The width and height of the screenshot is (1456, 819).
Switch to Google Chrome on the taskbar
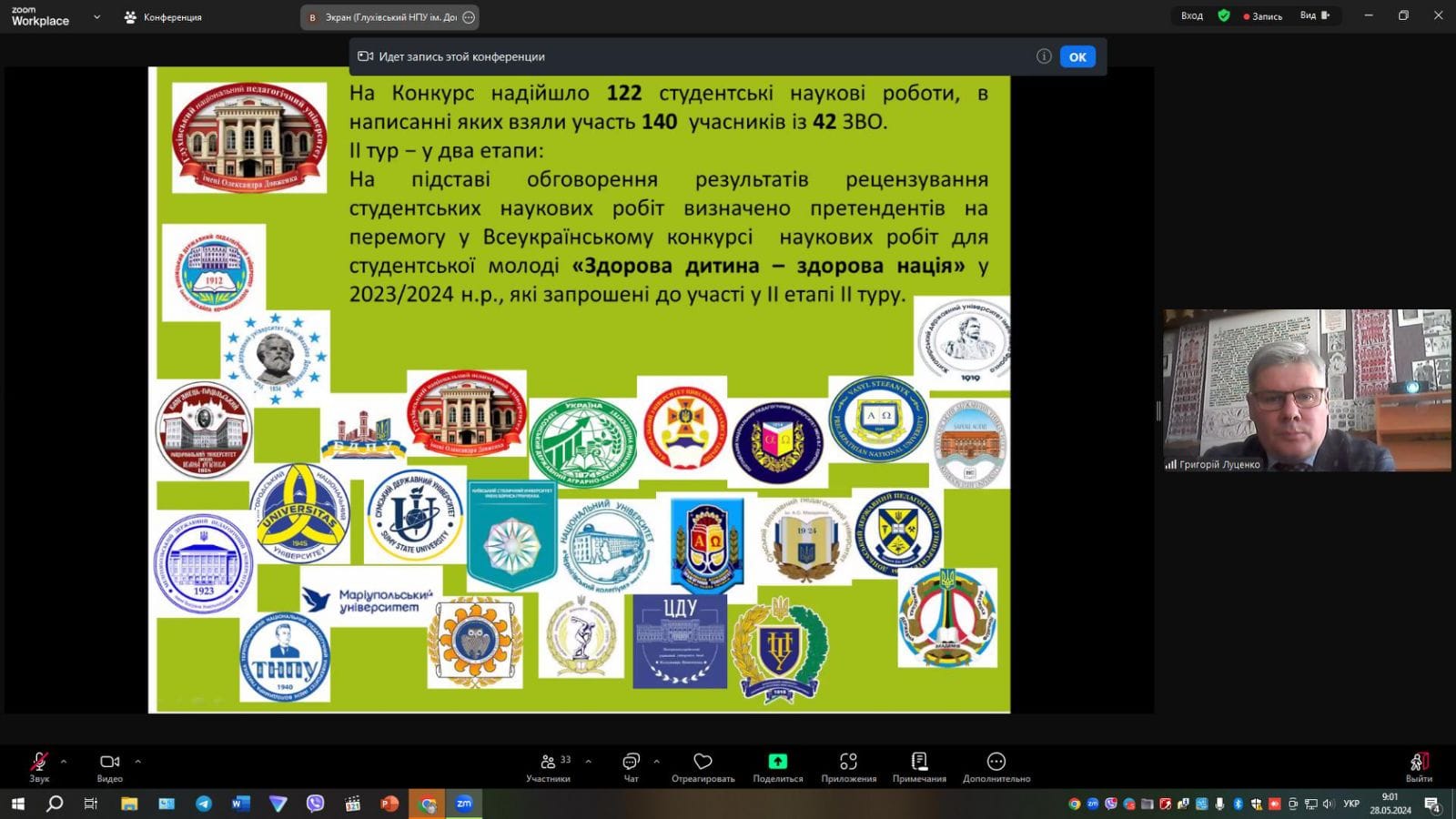[x=427, y=804]
